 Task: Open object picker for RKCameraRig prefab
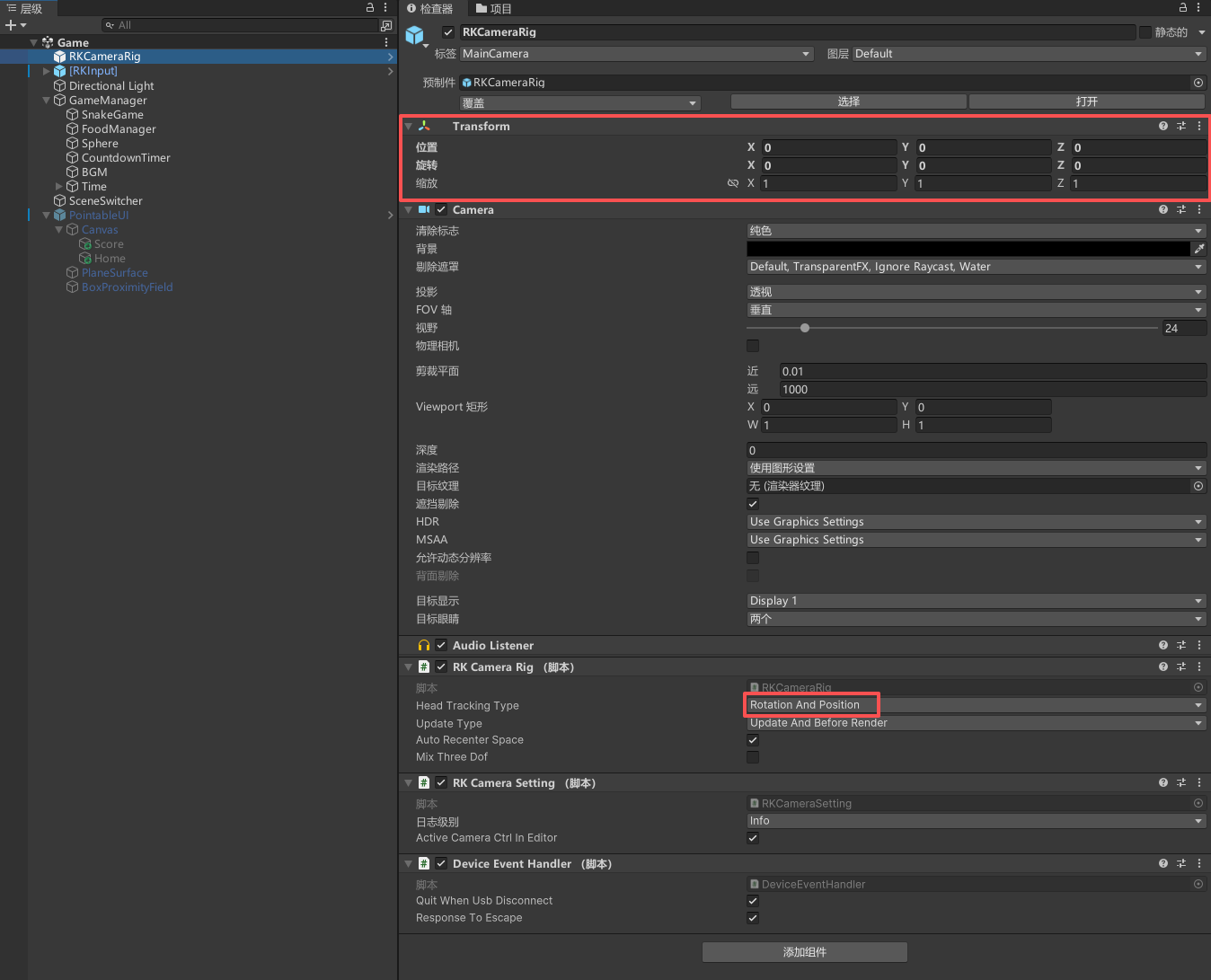(1198, 83)
